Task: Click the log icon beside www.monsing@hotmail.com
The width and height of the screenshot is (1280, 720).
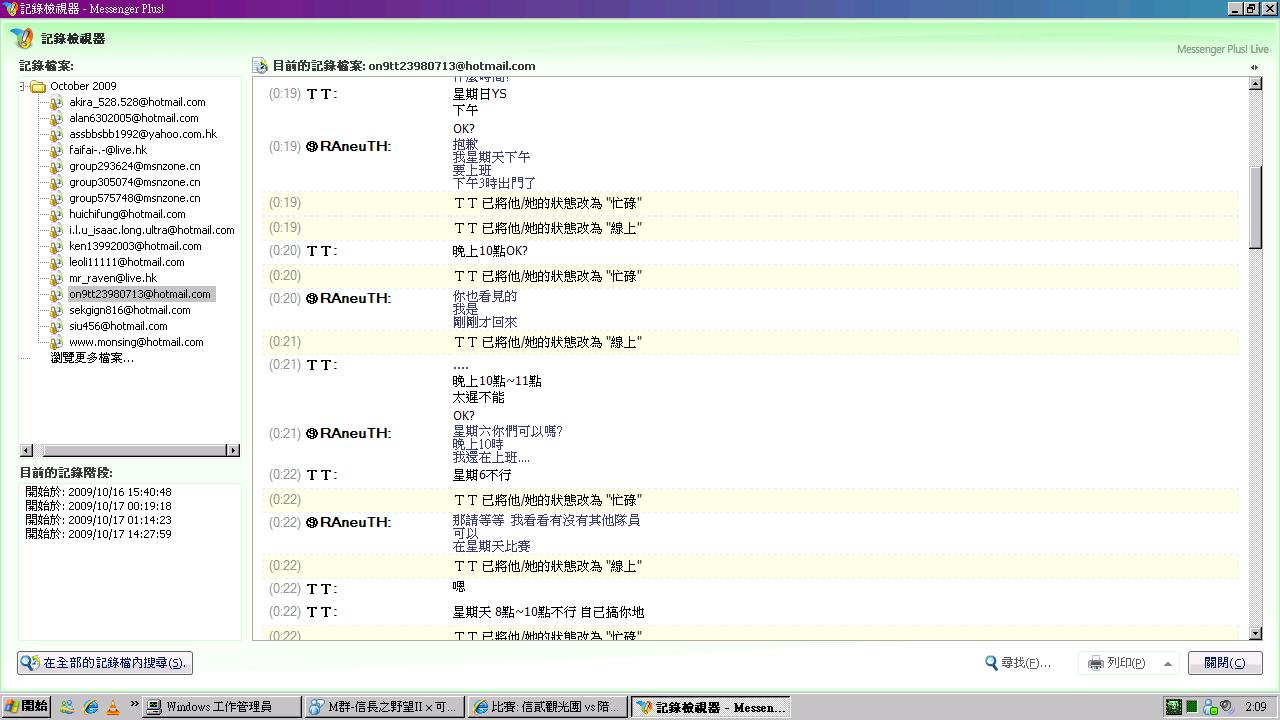Action: point(57,342)
